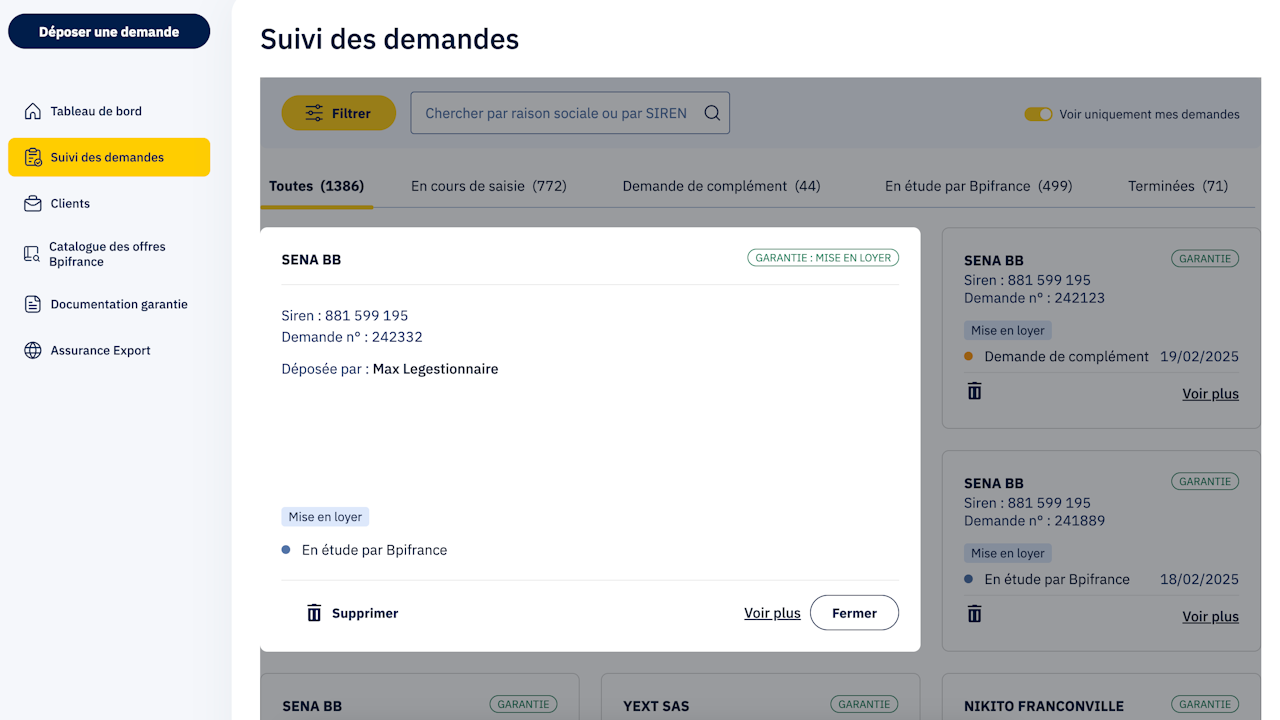
Task: Click trash icon on request 241889 card
Action: coord(975,614)
